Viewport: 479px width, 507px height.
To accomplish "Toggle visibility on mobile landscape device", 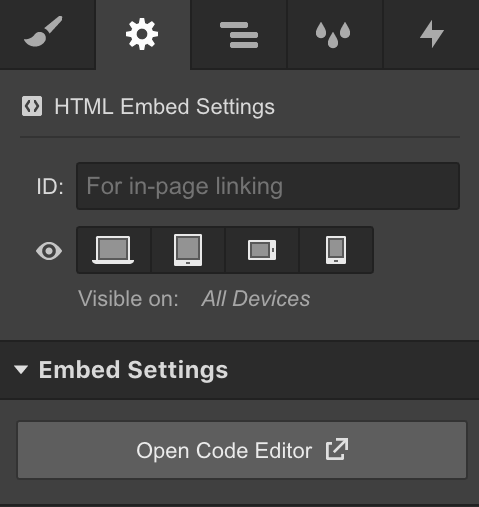I will (262, 250).
